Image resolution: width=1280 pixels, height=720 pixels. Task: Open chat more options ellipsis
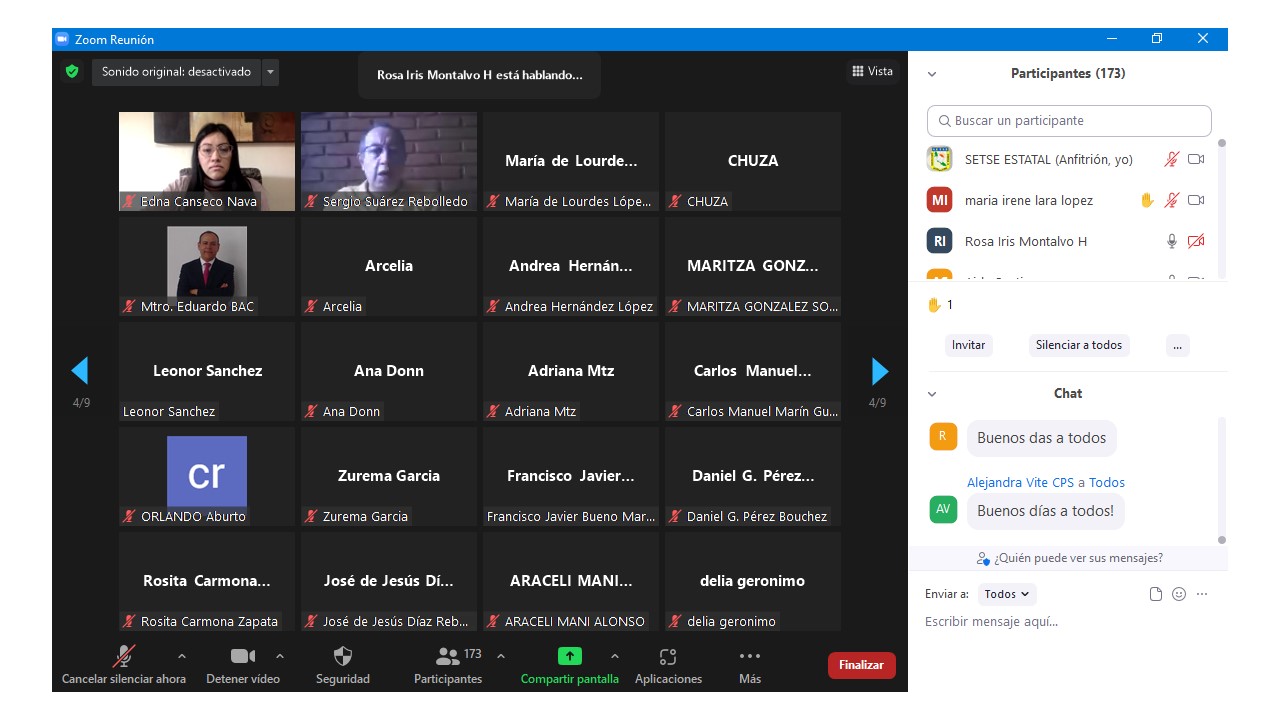[1202, 594]
